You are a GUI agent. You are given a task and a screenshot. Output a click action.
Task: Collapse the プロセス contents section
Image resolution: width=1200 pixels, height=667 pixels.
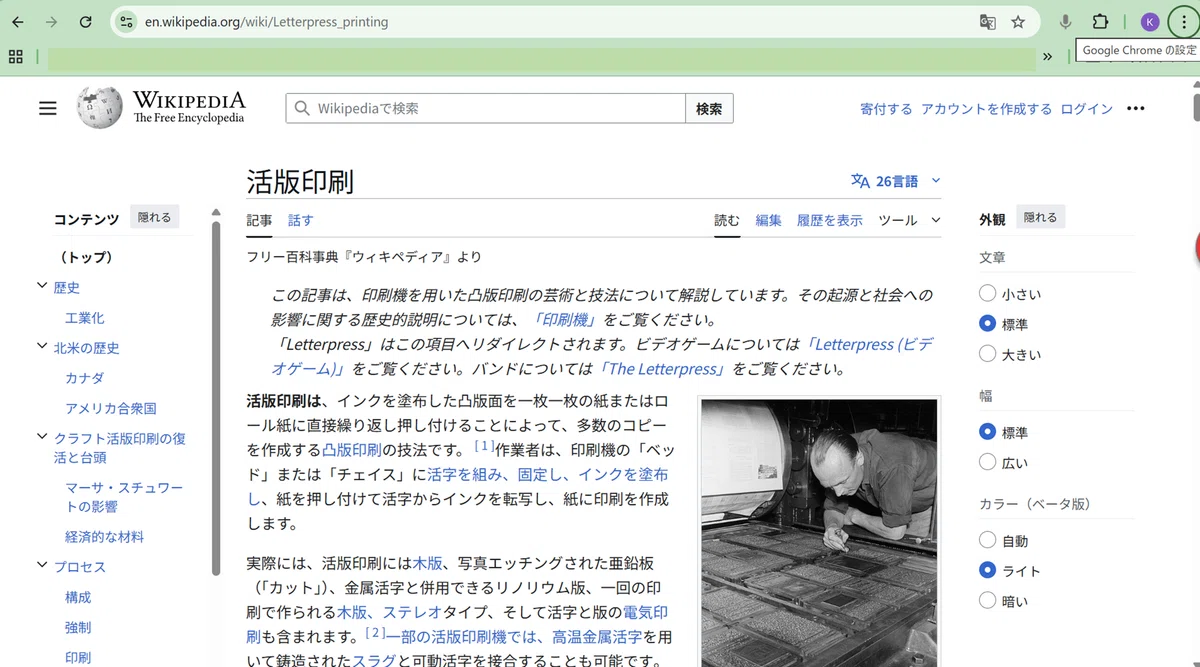[42, 566]
